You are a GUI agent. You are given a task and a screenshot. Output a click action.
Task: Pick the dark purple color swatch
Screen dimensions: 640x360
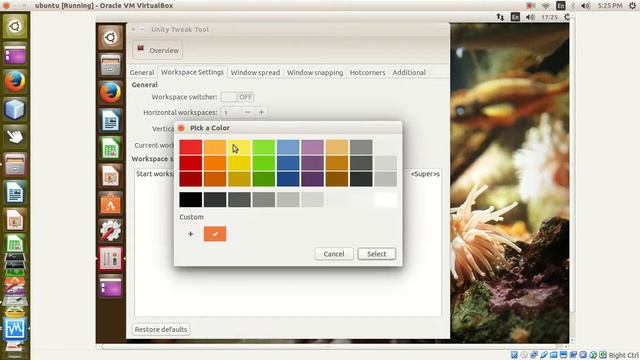pyautogui.click(x=313, y=179)
